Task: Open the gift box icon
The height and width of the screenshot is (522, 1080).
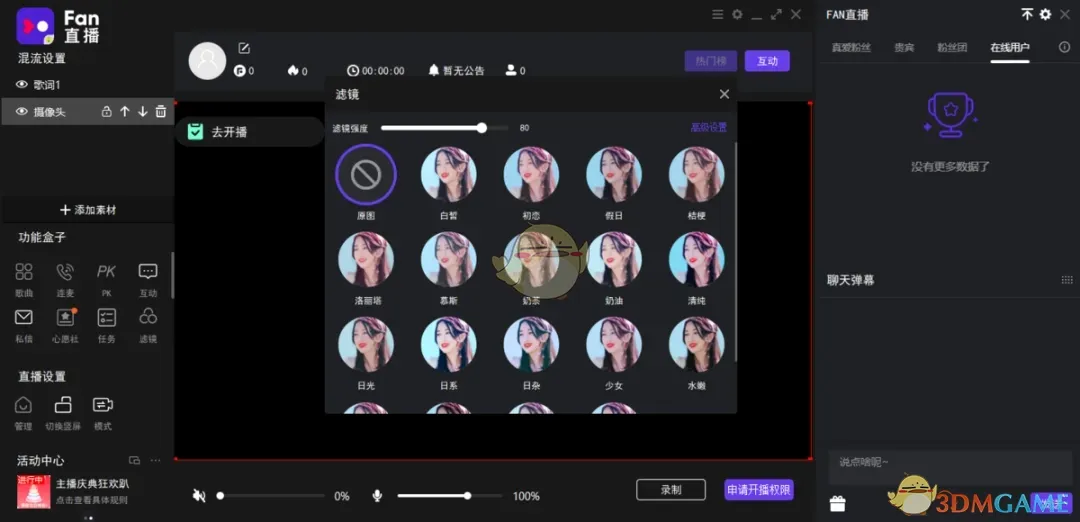Action: click(x=838, y=504)
